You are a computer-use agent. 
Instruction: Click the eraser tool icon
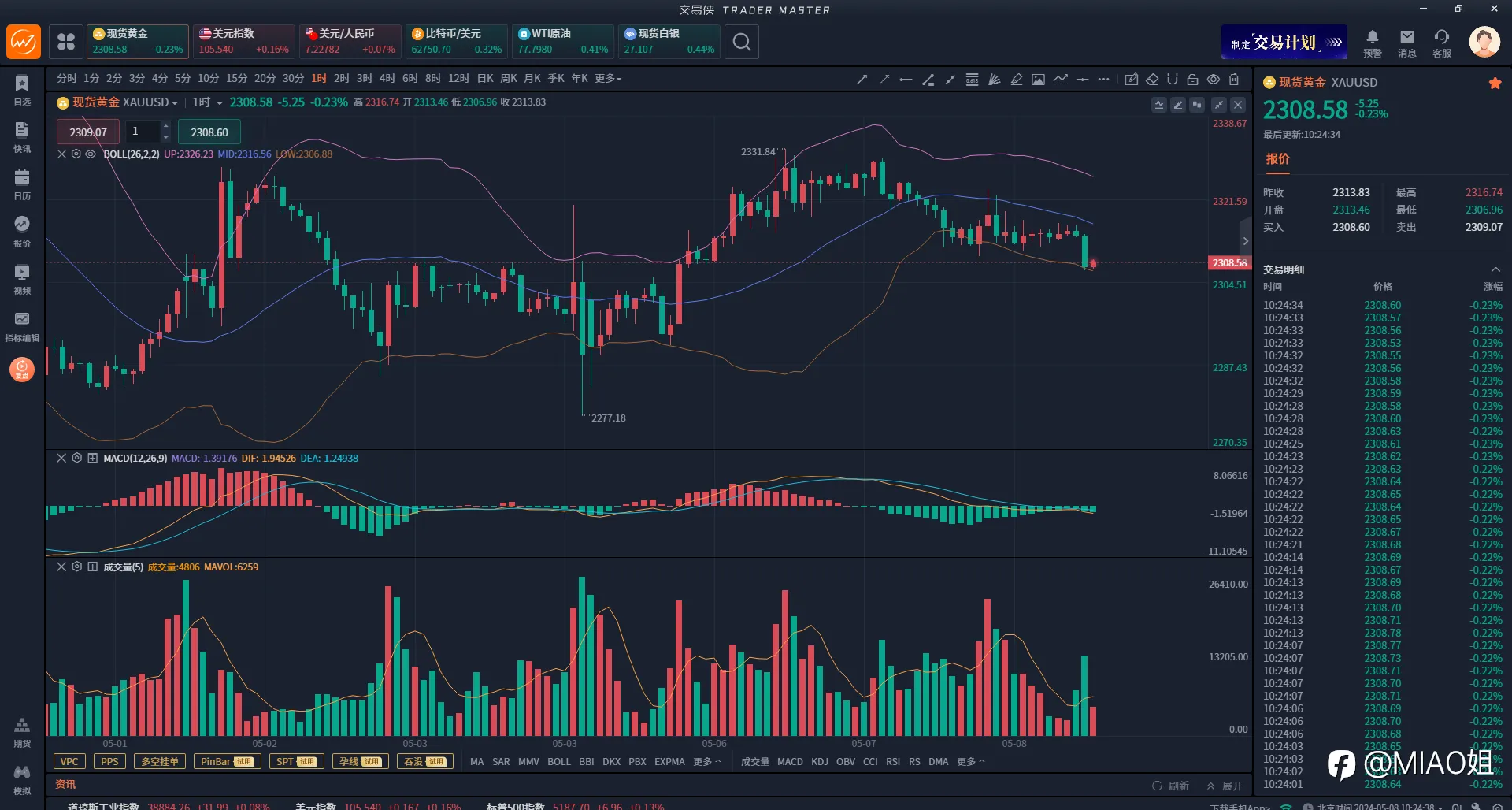tap(1152, 79)
